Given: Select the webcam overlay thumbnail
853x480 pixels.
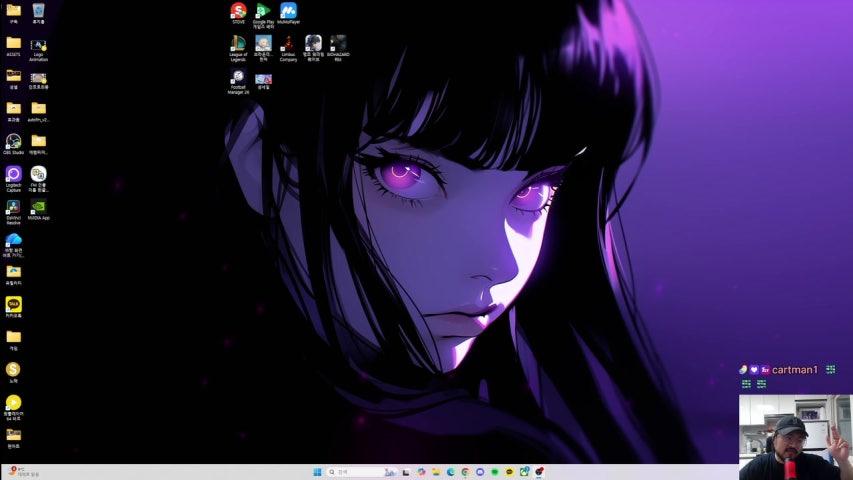Looking at the screenshot, I should pyautogui.click(x=795, y=437).
